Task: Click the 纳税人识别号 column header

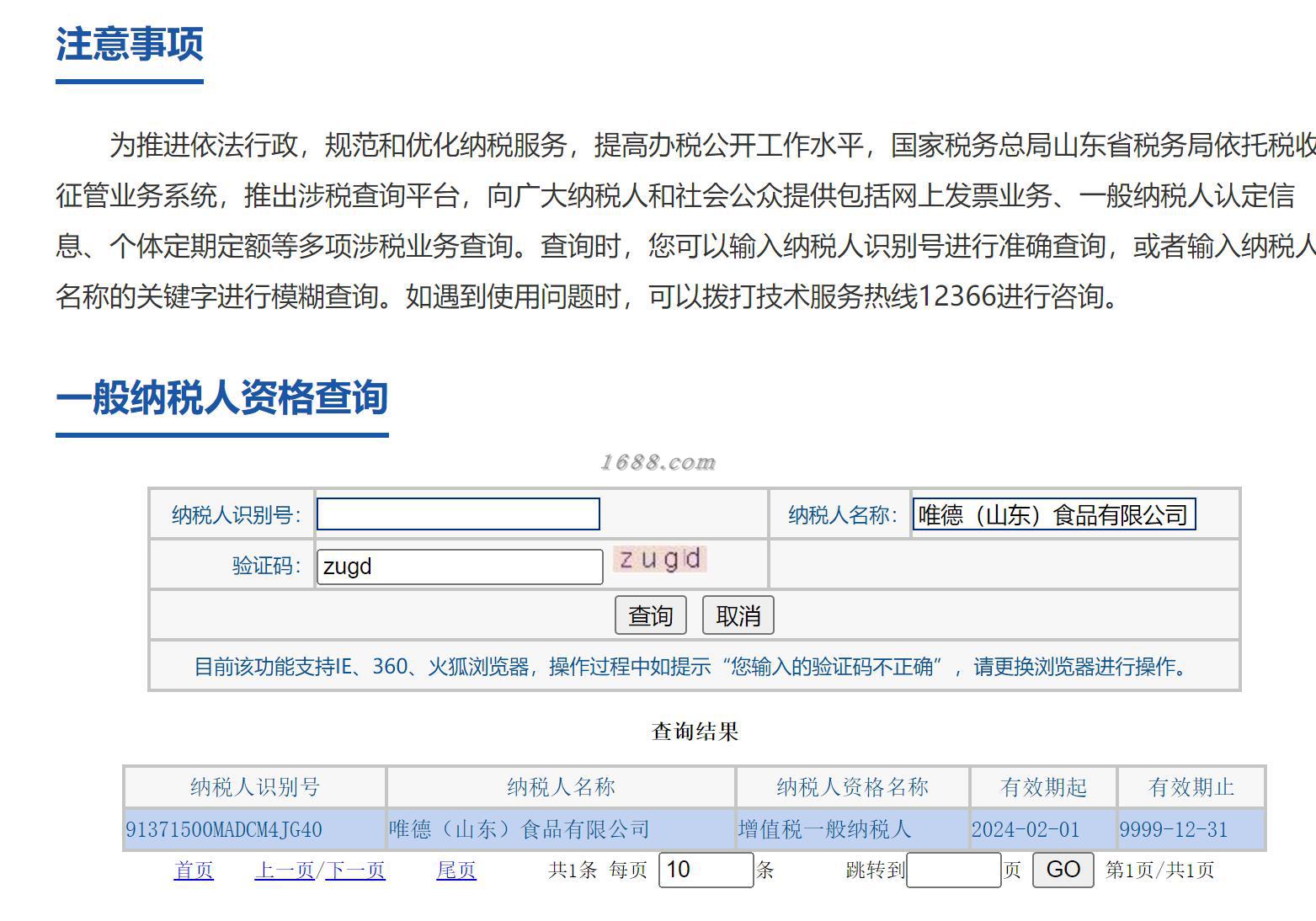Action: 255,787
